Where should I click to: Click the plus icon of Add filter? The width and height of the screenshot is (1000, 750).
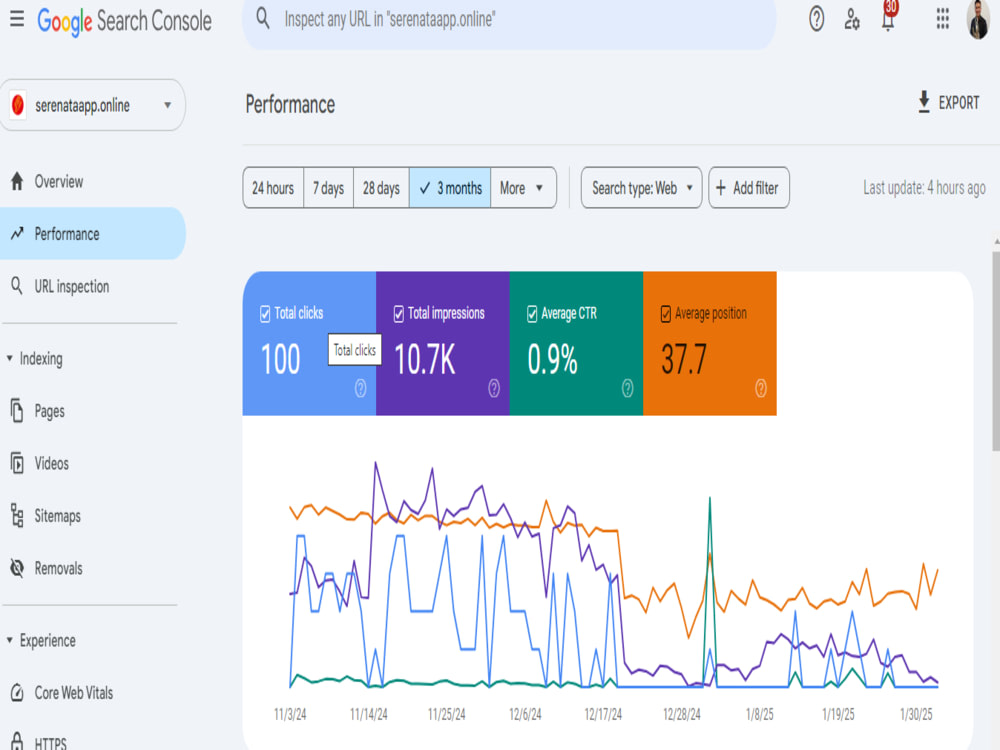coord(721,188)
